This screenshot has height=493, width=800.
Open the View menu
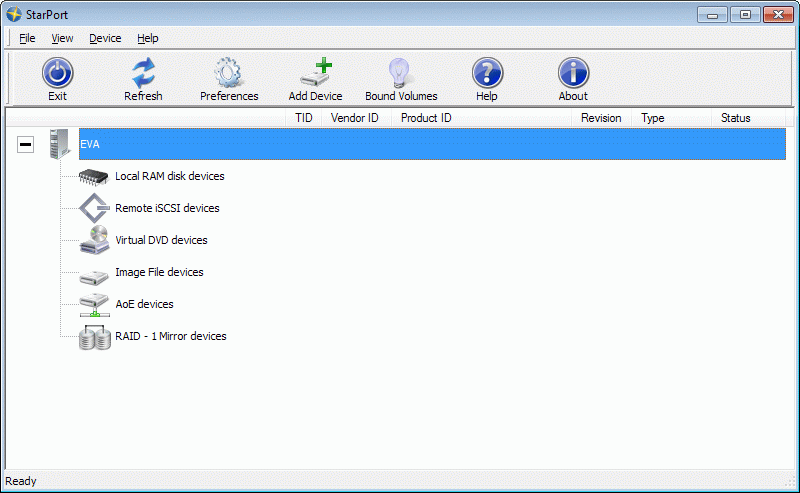point(62,38)
